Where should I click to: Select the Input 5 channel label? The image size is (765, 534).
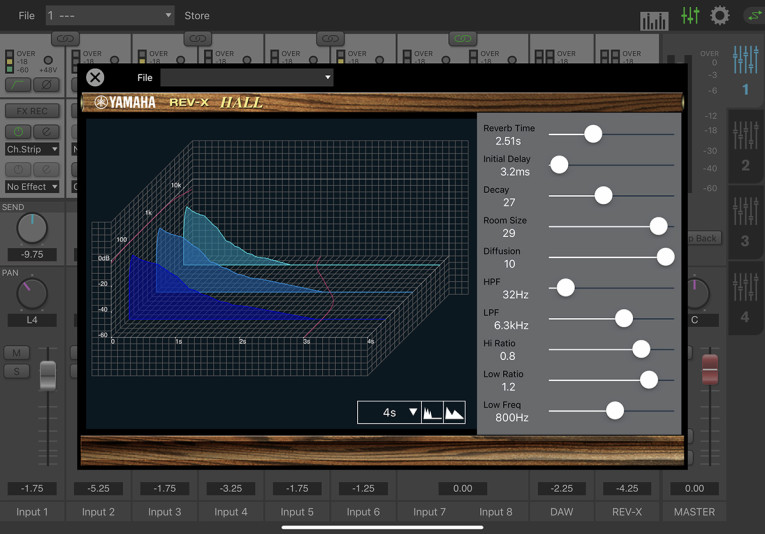click(297, 512)
